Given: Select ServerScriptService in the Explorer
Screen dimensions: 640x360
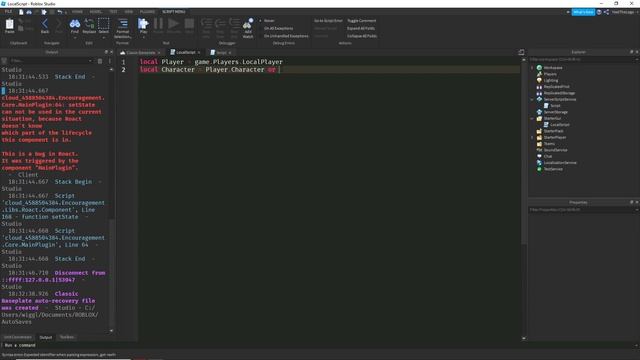Looking at the screenshot, I should (560, 99).
